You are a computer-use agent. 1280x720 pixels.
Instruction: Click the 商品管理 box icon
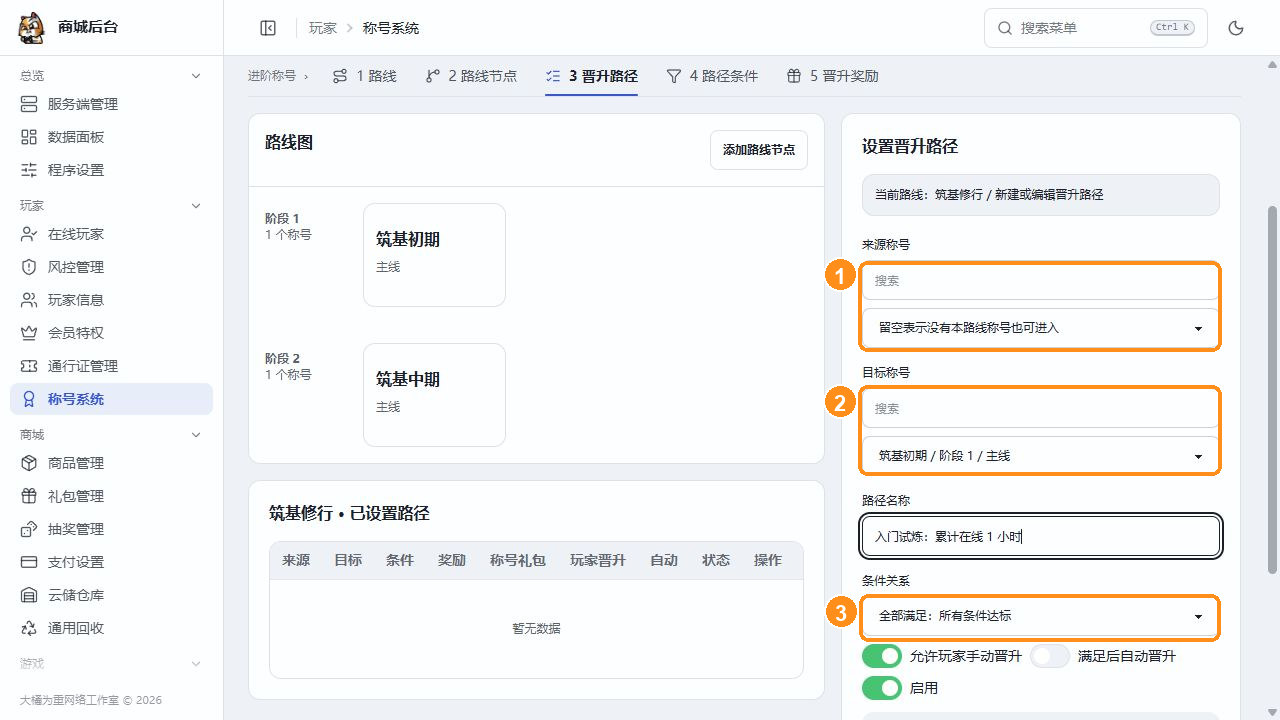pyautogui.click(x=29, y=463)
